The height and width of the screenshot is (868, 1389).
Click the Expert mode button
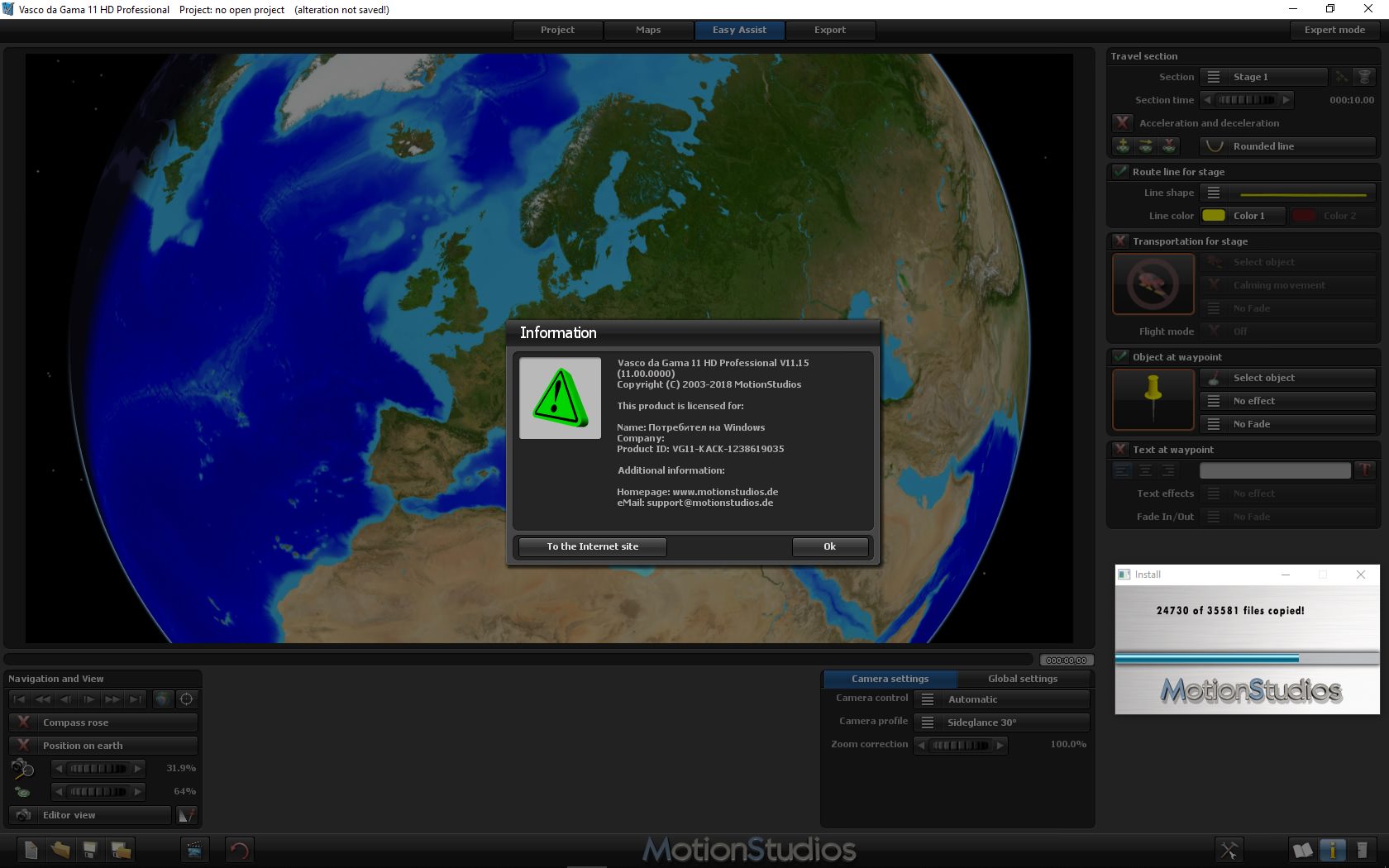[x=1335, y=30]
